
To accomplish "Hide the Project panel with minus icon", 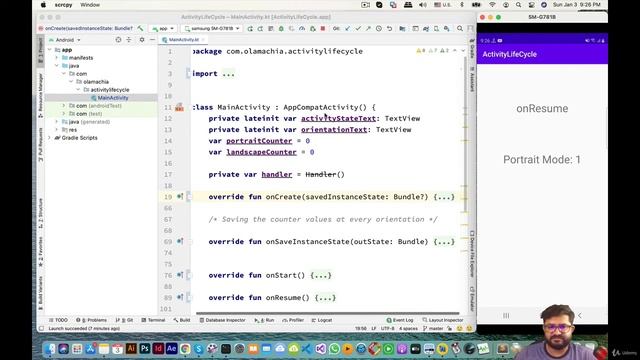I will pyautogui.click(x=152, y=40).
